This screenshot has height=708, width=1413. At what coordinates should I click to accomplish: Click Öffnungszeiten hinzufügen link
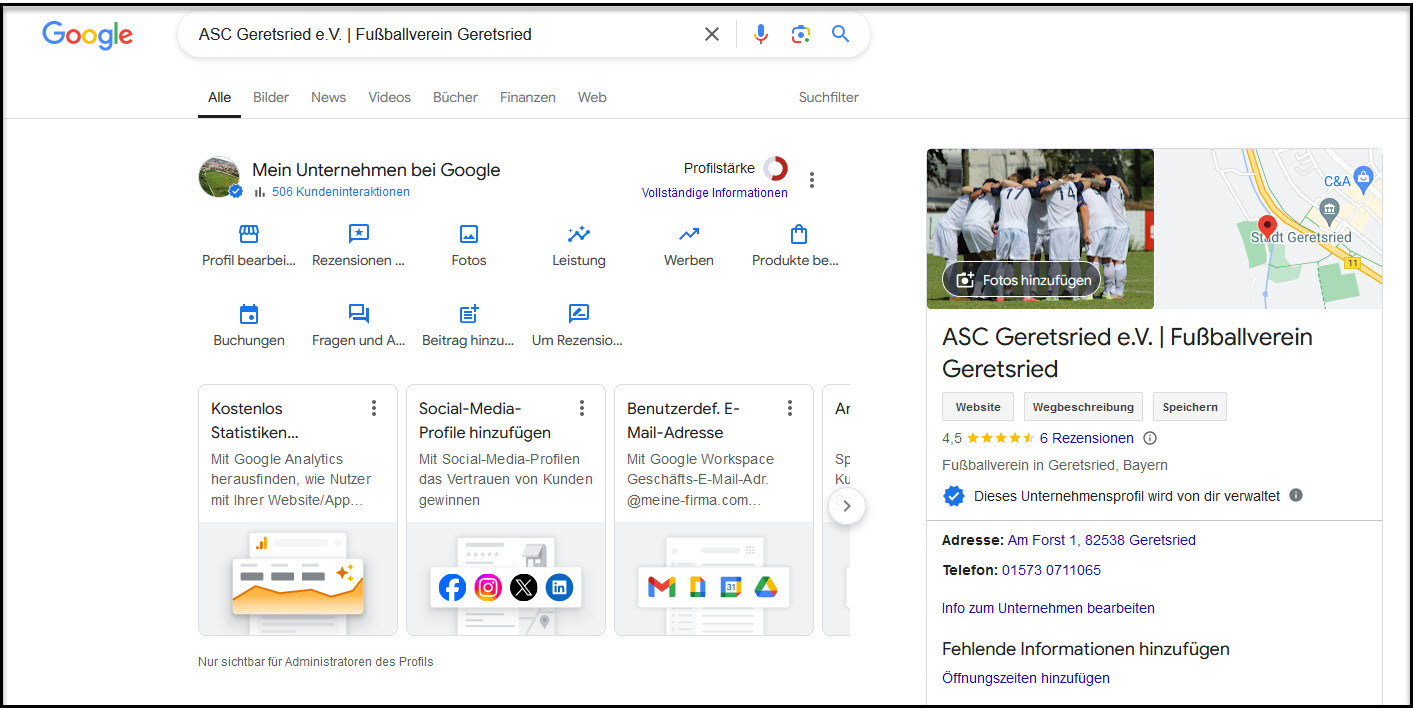tap(1026, 678)
